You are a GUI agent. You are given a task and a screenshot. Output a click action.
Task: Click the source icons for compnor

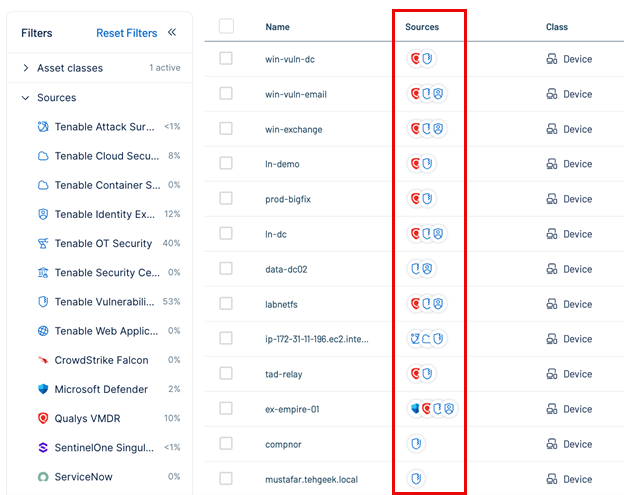tap(417, 444)
